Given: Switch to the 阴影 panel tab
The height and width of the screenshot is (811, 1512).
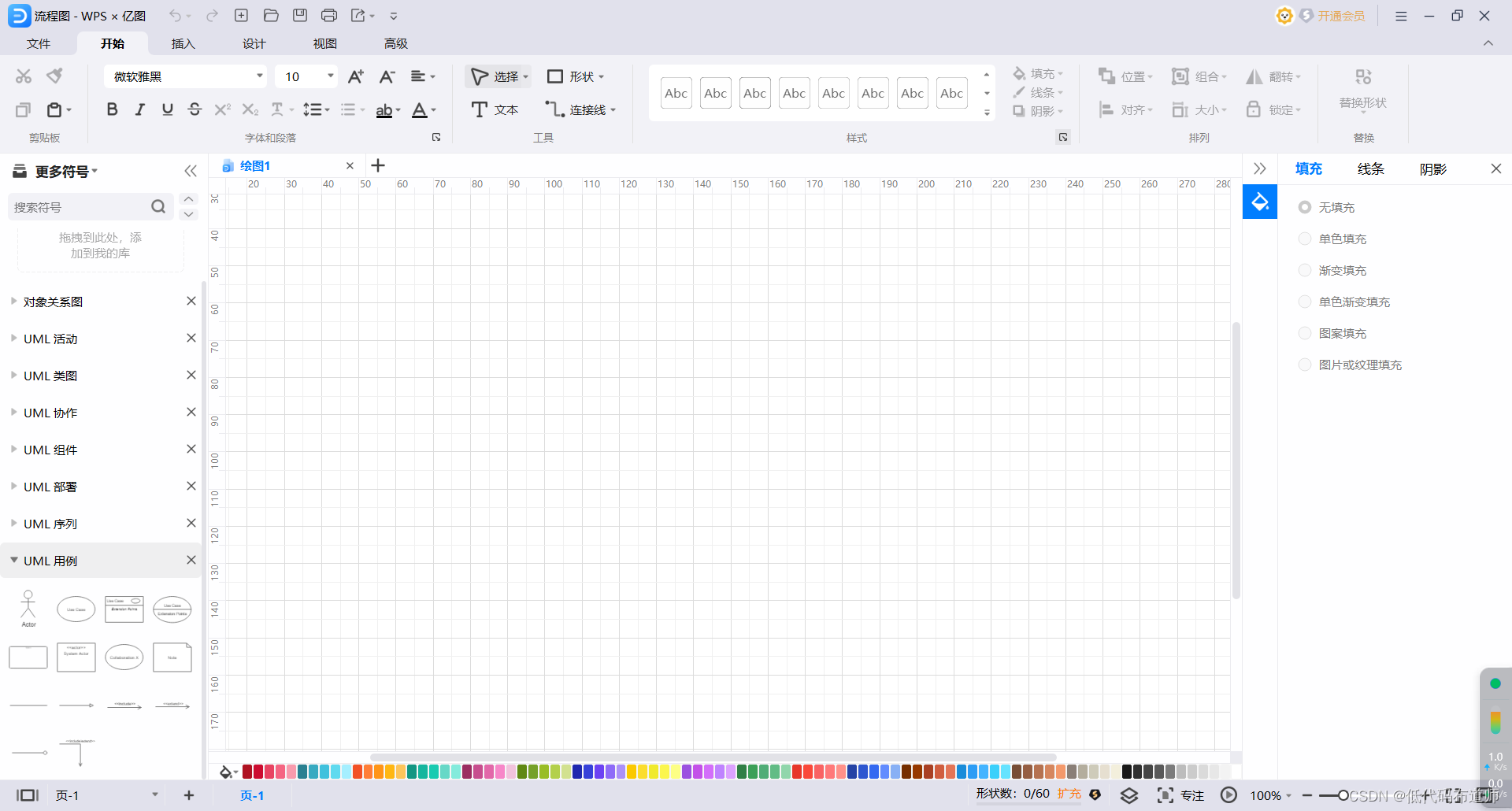Looking at the screenshot, I should click(x=1433, y=168).
